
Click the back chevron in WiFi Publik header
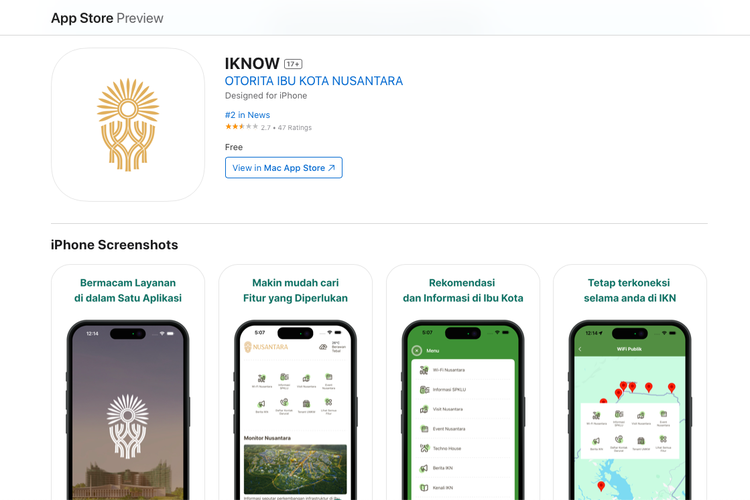coord(580,349)
